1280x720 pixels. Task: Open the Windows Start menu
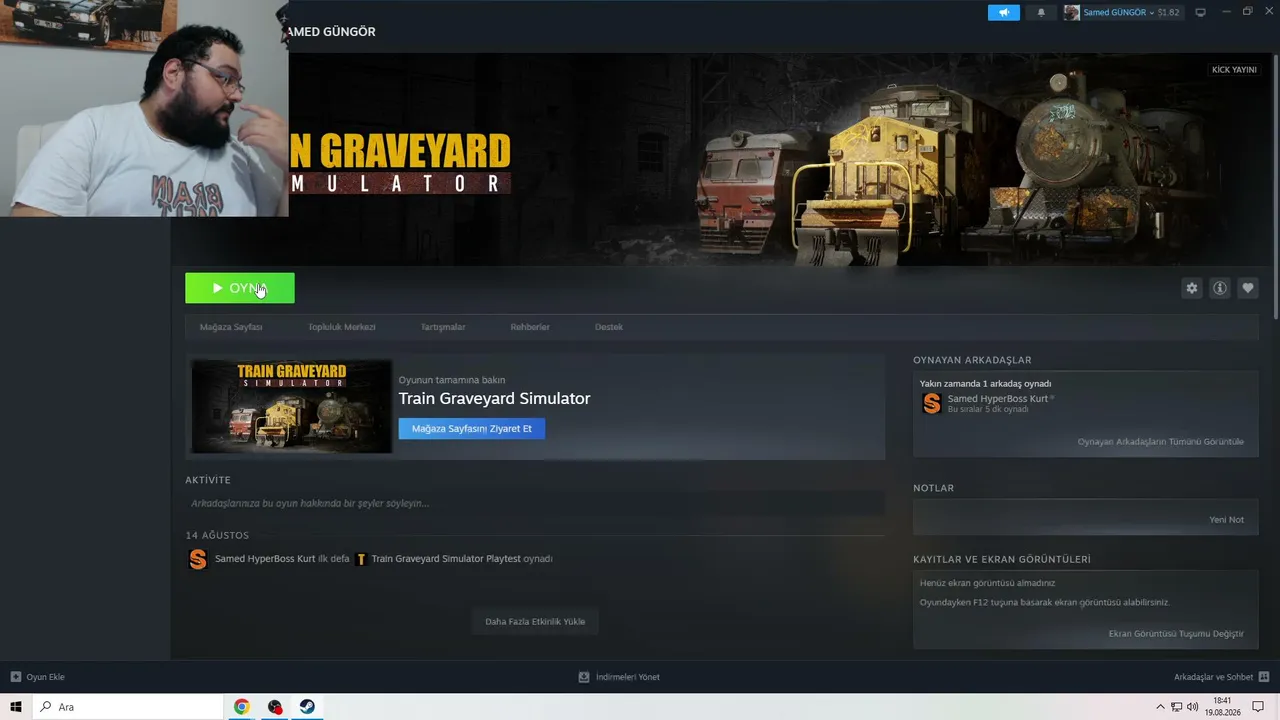pyautogui.click(x=16, y=707)
